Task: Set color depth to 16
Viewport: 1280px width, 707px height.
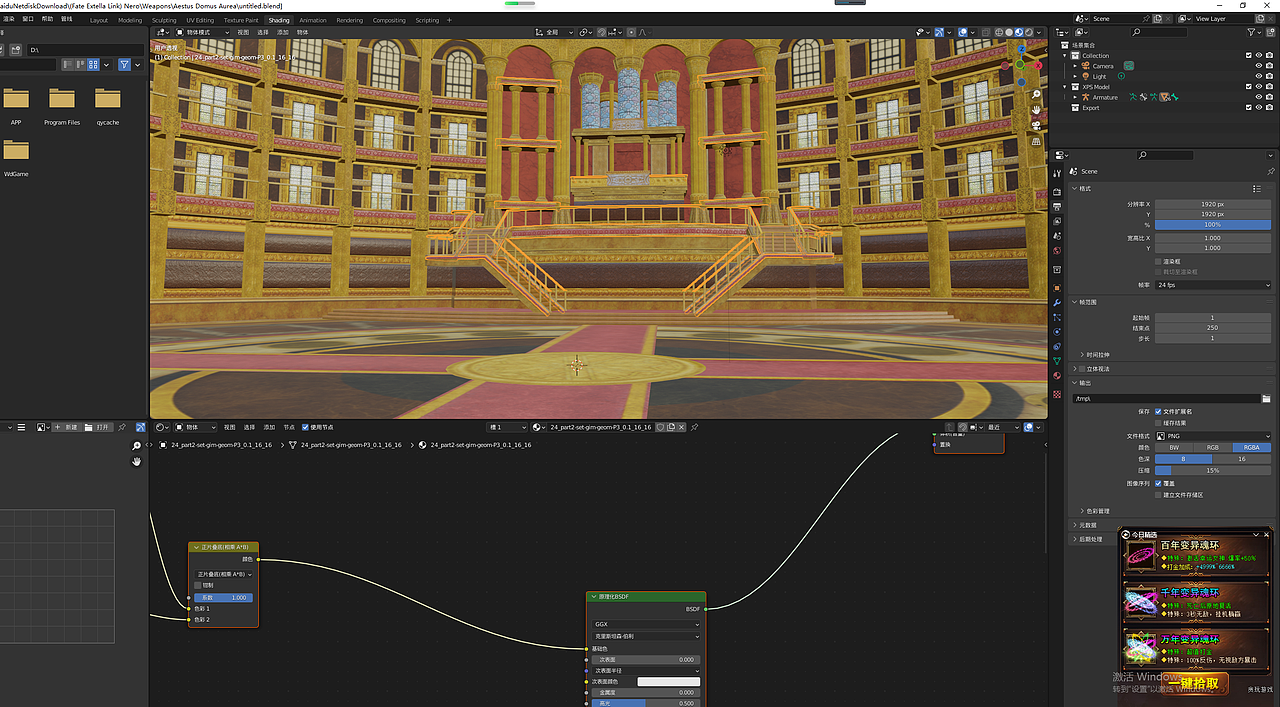Action: click(x=1242, y=459)
